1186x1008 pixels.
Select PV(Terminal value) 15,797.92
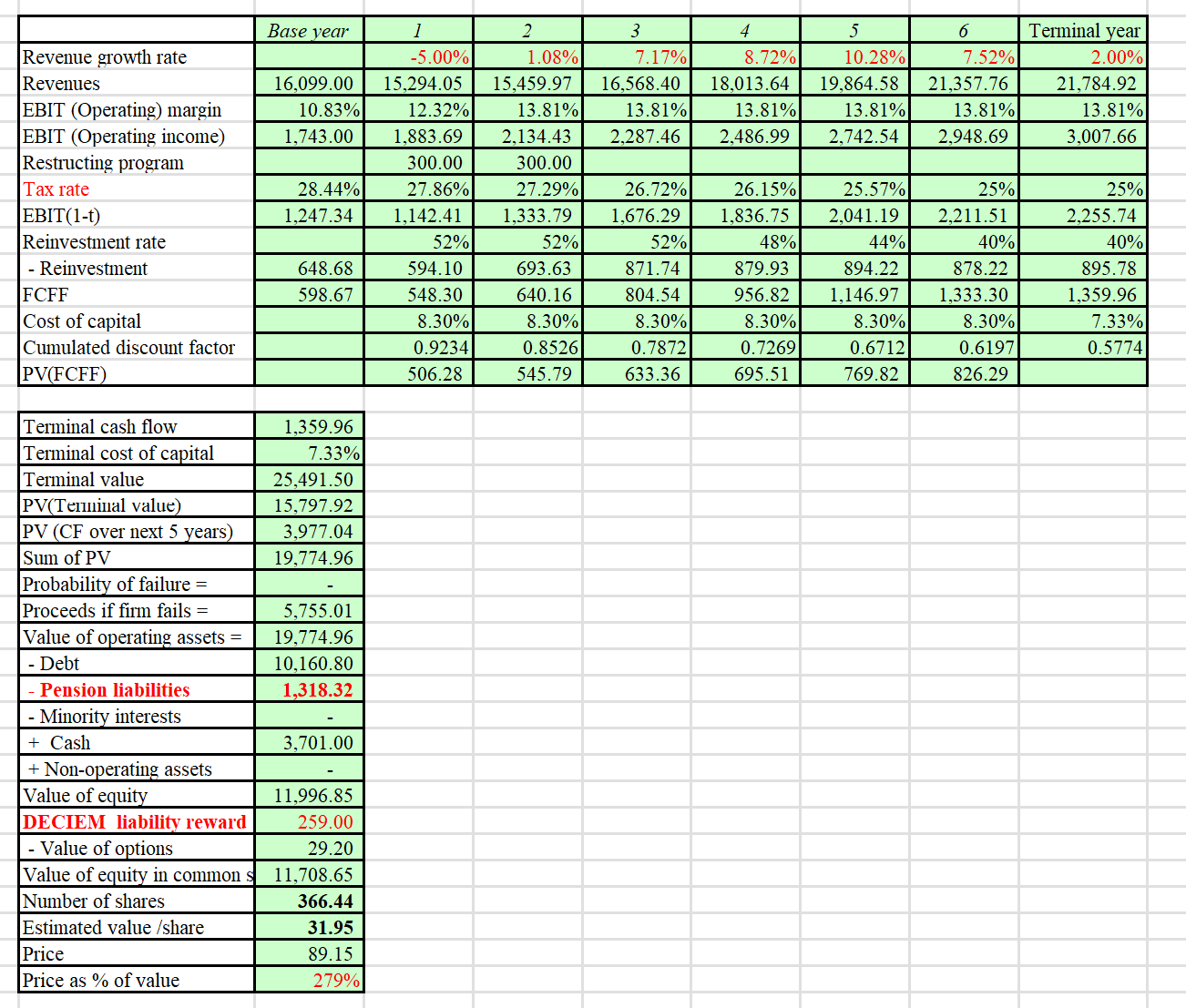pos(309,506)
